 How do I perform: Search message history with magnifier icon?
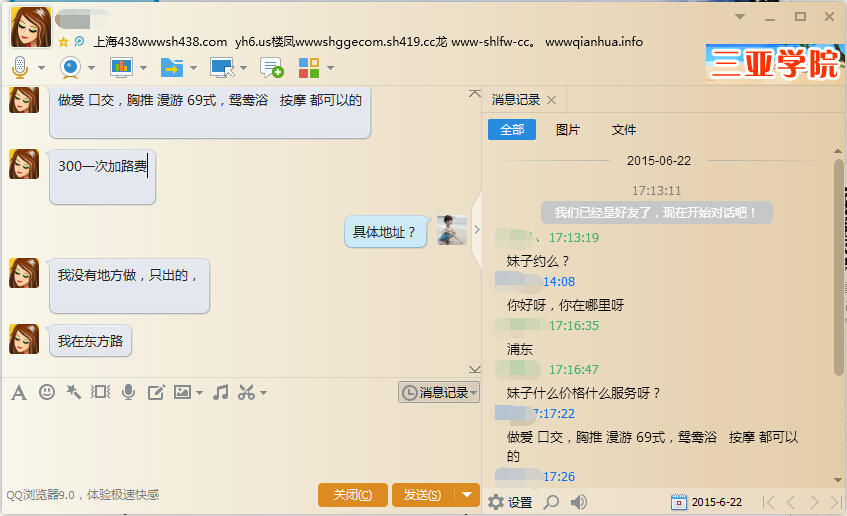coord(552,502)
